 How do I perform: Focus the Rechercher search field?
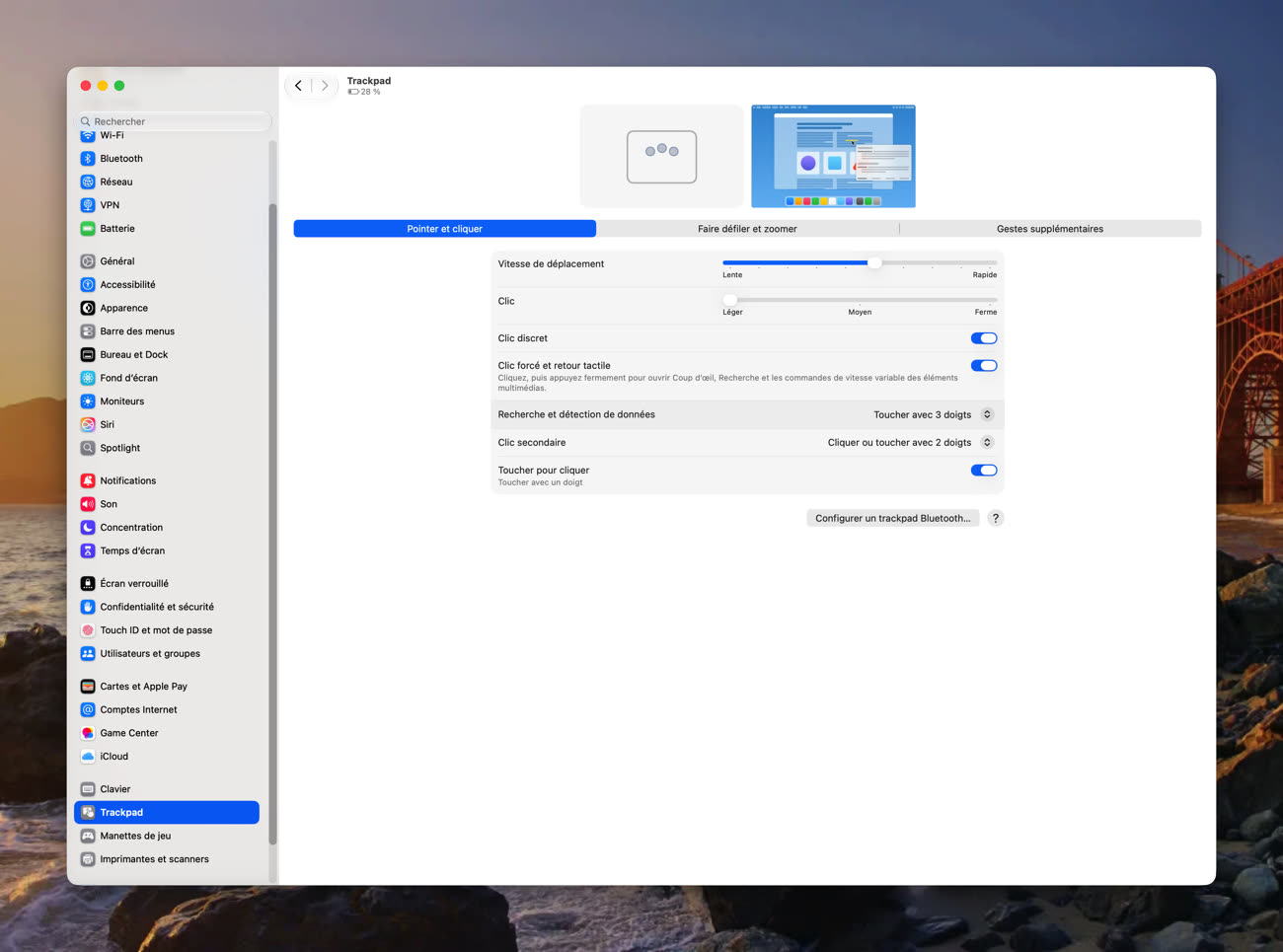pos(173,121)
